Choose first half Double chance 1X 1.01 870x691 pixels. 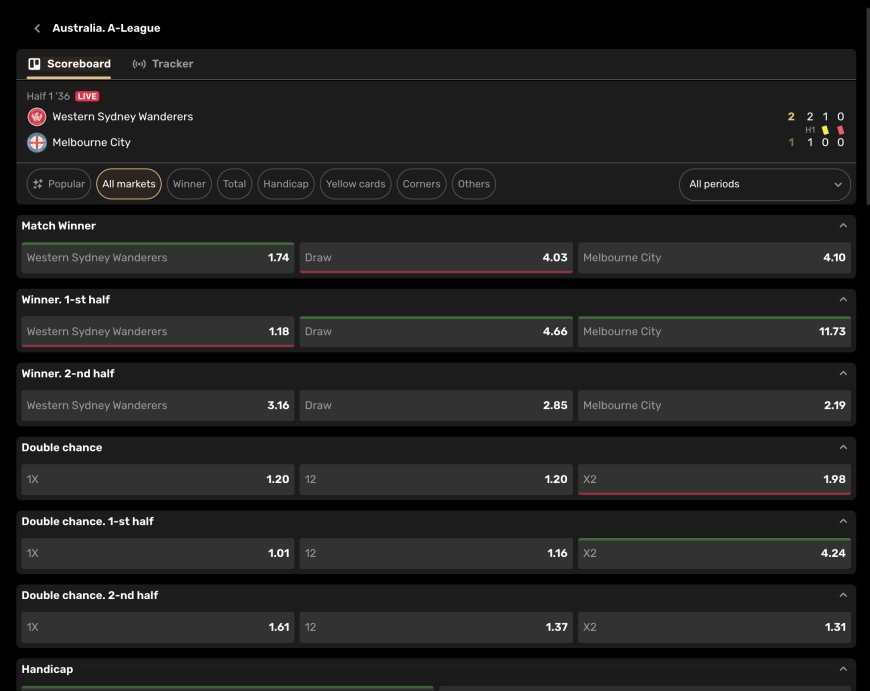[x=158, y=553]
